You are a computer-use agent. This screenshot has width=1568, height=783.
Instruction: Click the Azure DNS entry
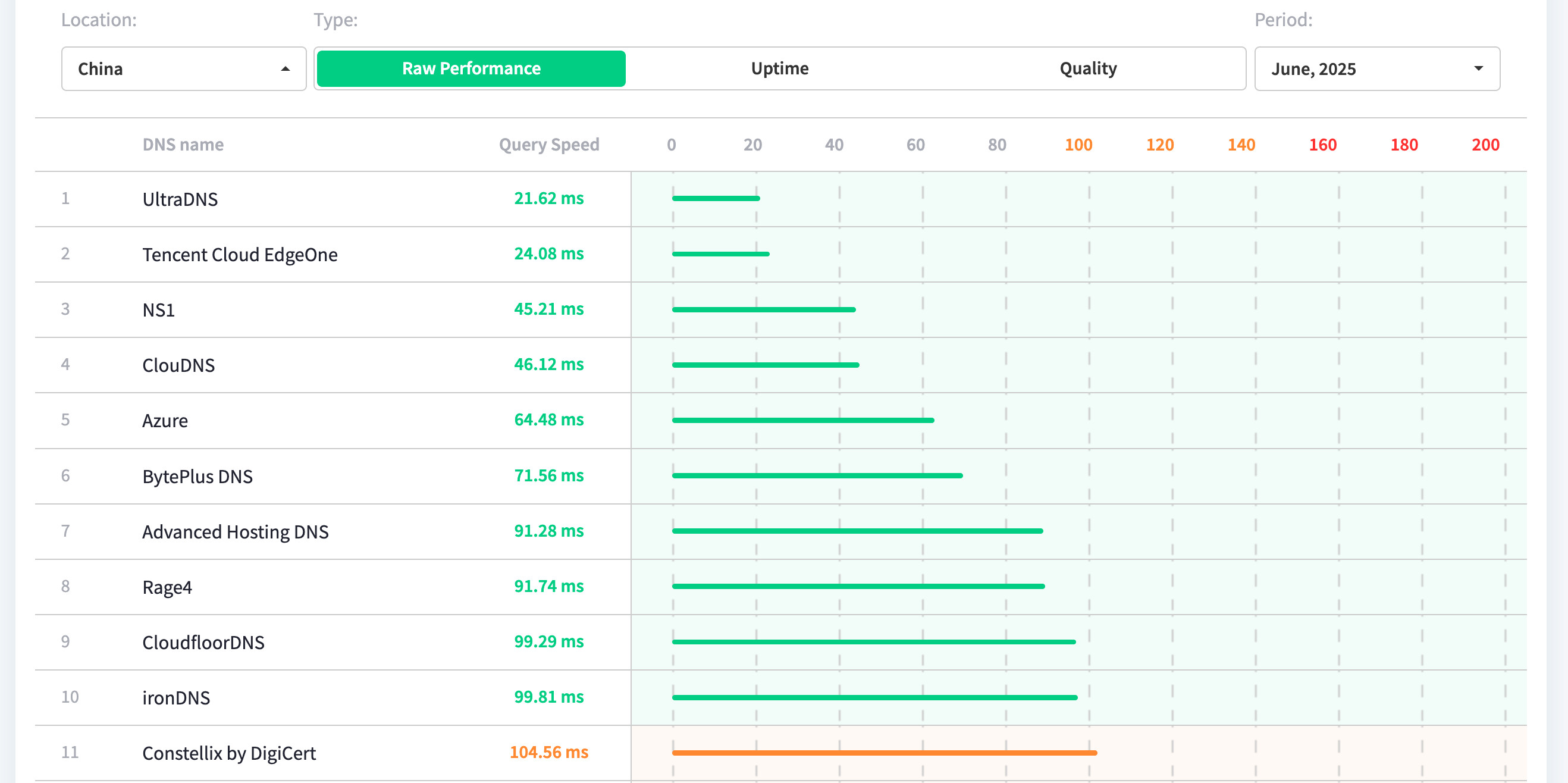(x=165, y=421)
